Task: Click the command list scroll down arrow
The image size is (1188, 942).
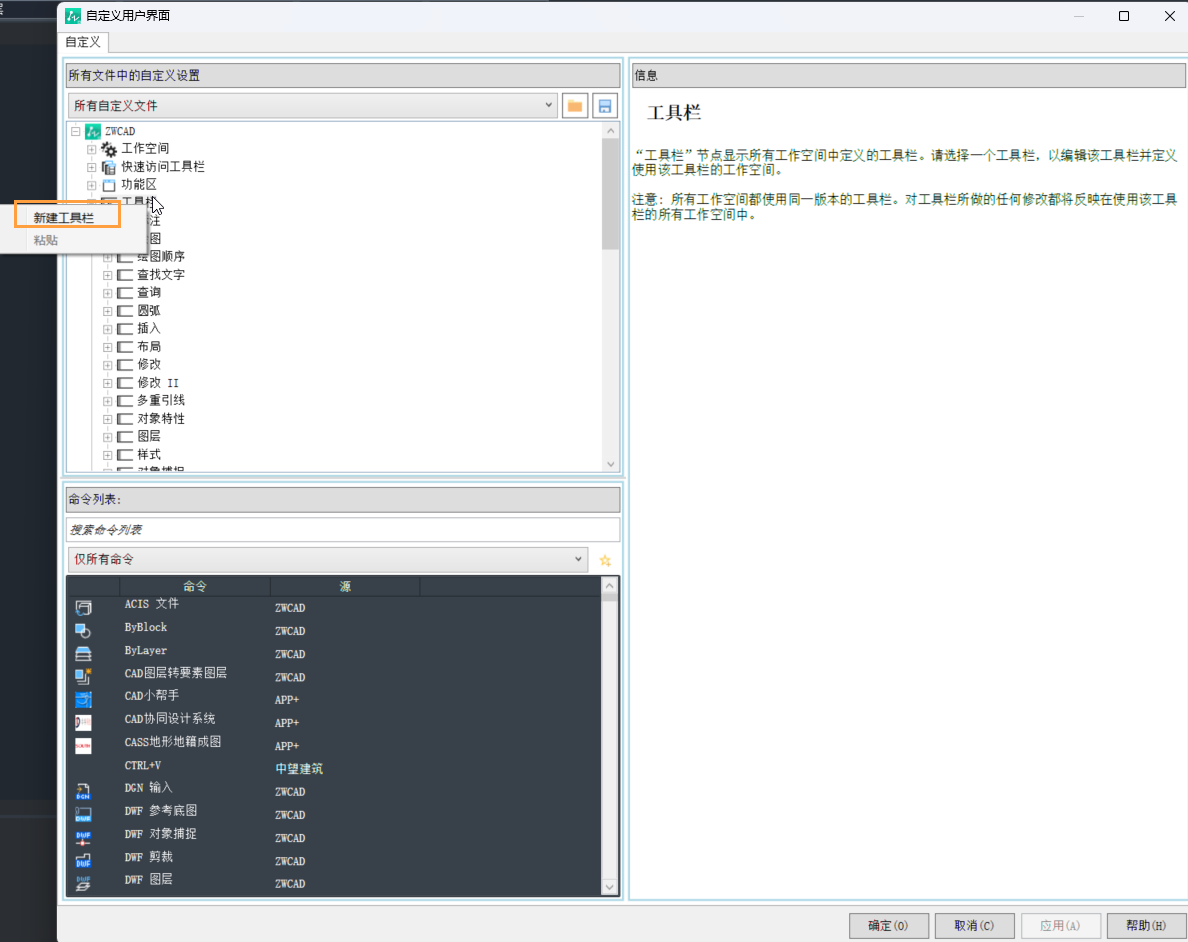Action: pos(609,887)
